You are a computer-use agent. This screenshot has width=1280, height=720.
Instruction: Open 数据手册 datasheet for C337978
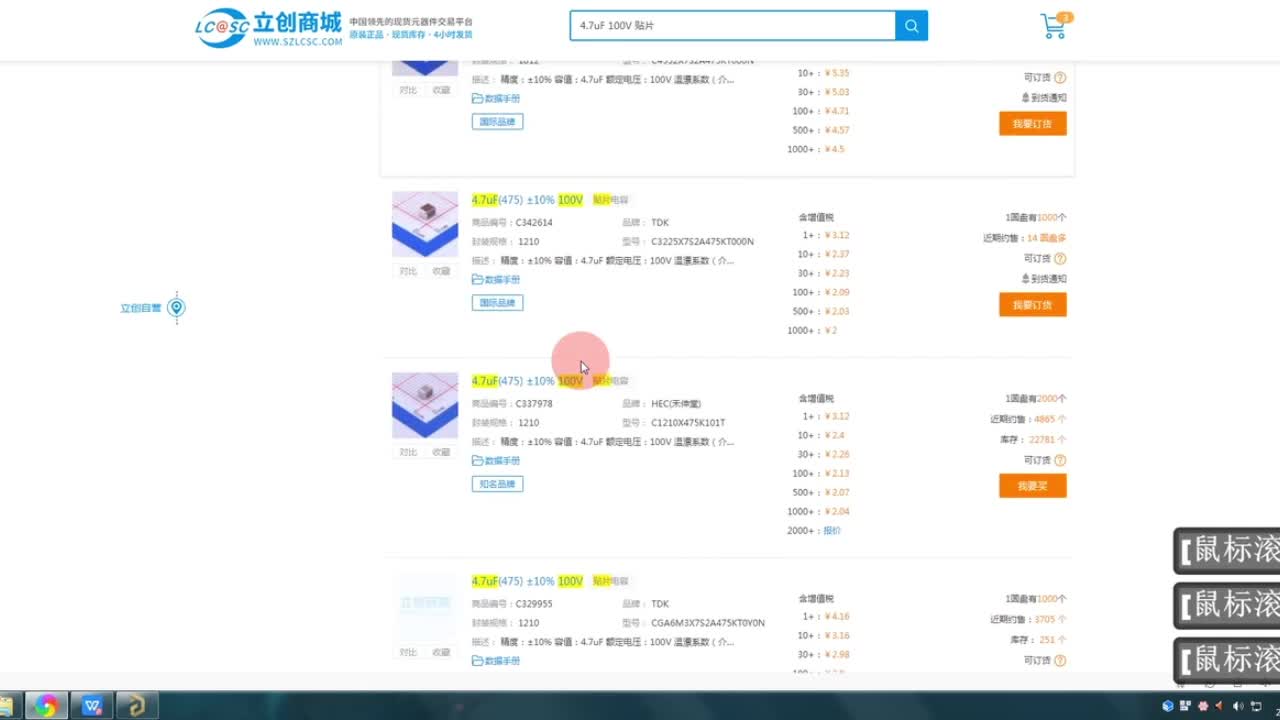496,461
